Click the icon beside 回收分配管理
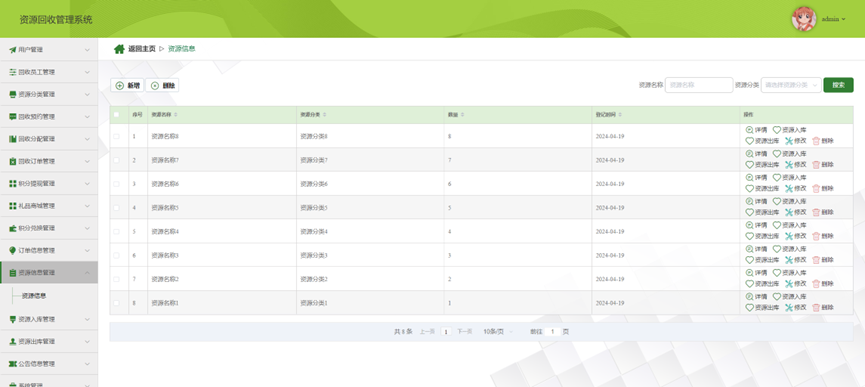Screen dimensions: 865x387 coord(13,139)
